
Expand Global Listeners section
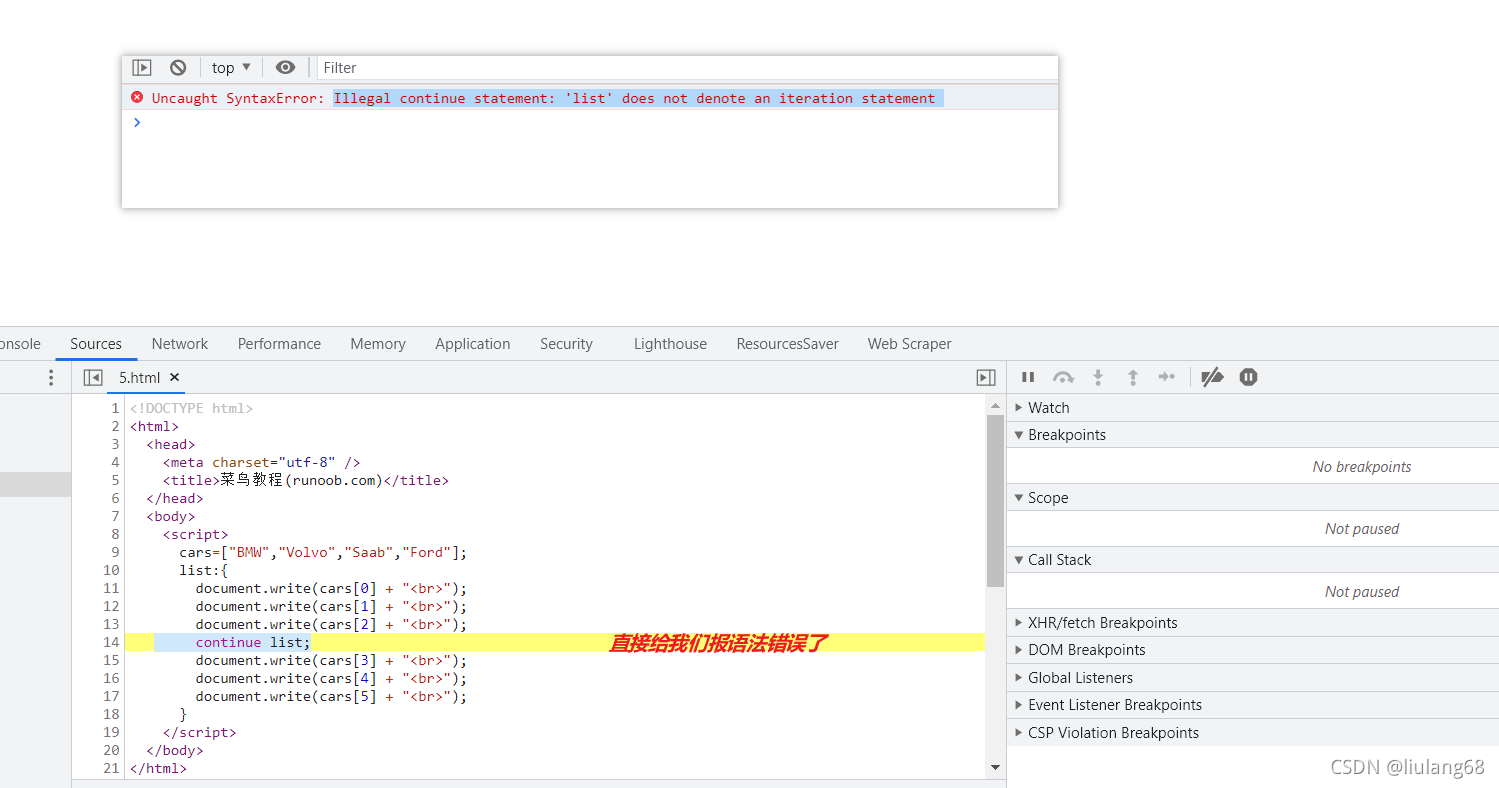point(1253,677)
